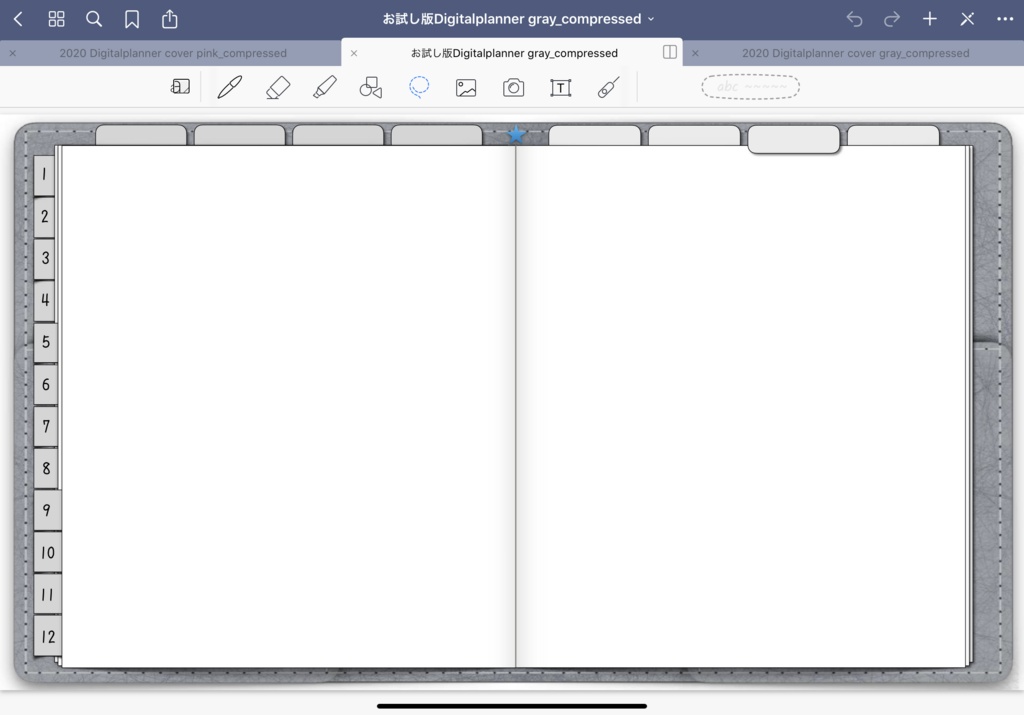The height and width of the screenshot is (715, 1024).
Task: Select the zoom window tool
Action: coord(180,87)
